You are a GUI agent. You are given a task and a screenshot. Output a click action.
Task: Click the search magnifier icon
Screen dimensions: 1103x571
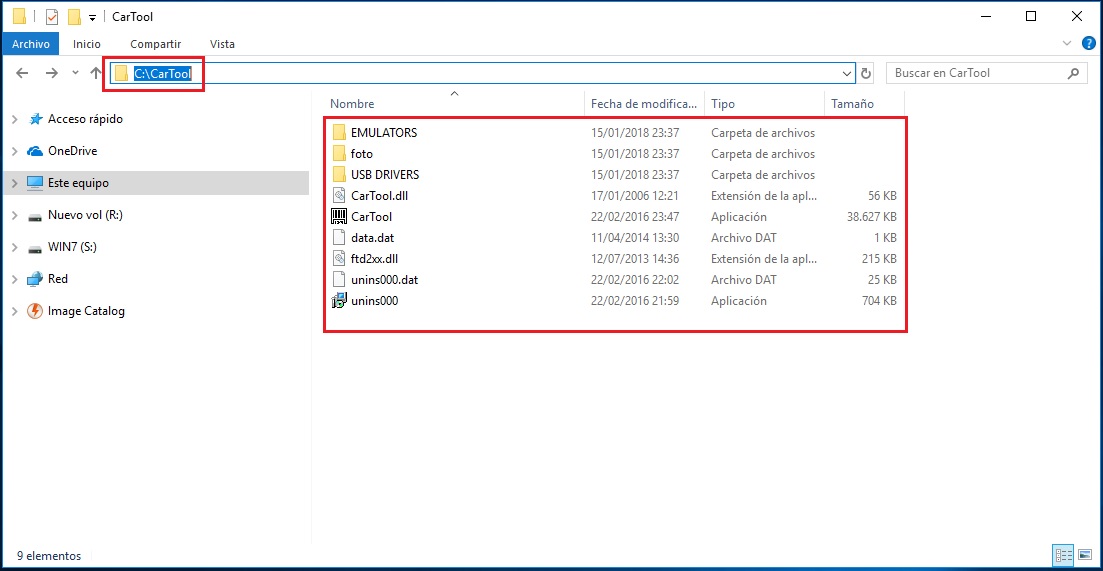1073,73
